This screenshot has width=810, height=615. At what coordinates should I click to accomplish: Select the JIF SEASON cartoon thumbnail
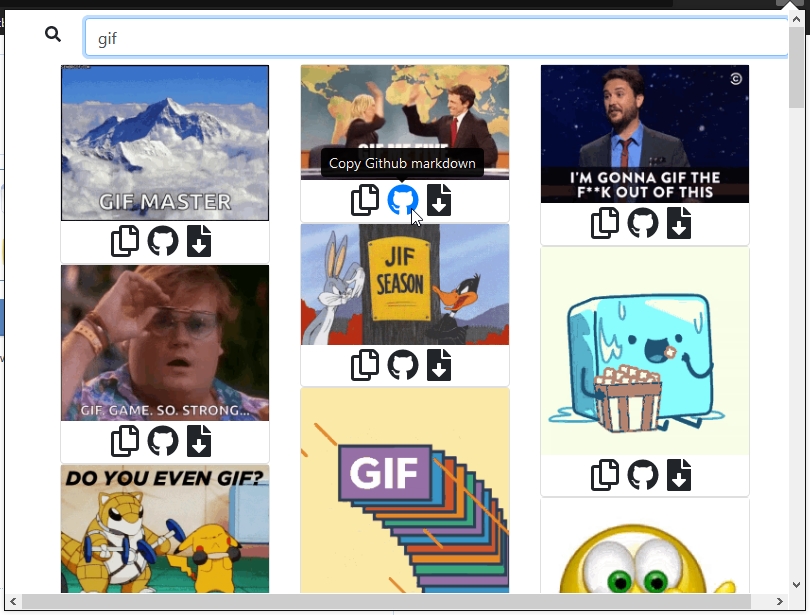(405, 285)
